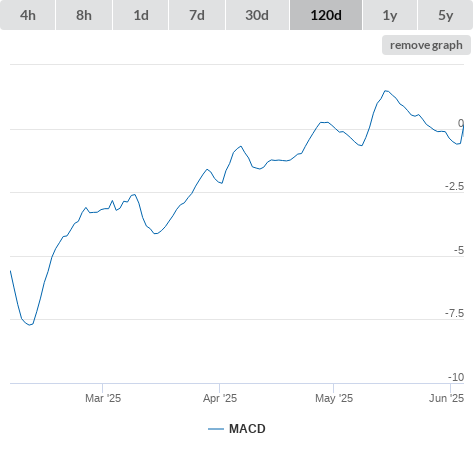Click the Apr '25 axis label
This screenshot has height=455, width=474.
pyautogui.click(x=220, y=398)
